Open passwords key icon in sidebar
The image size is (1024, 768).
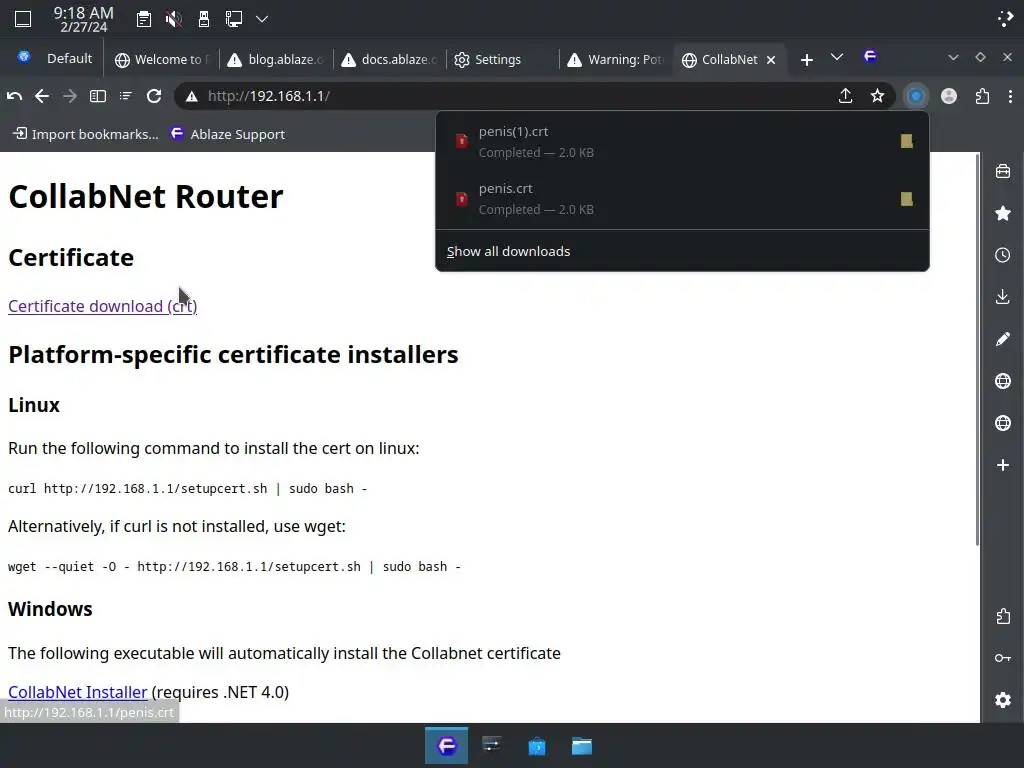click(x=1003, y=658)
